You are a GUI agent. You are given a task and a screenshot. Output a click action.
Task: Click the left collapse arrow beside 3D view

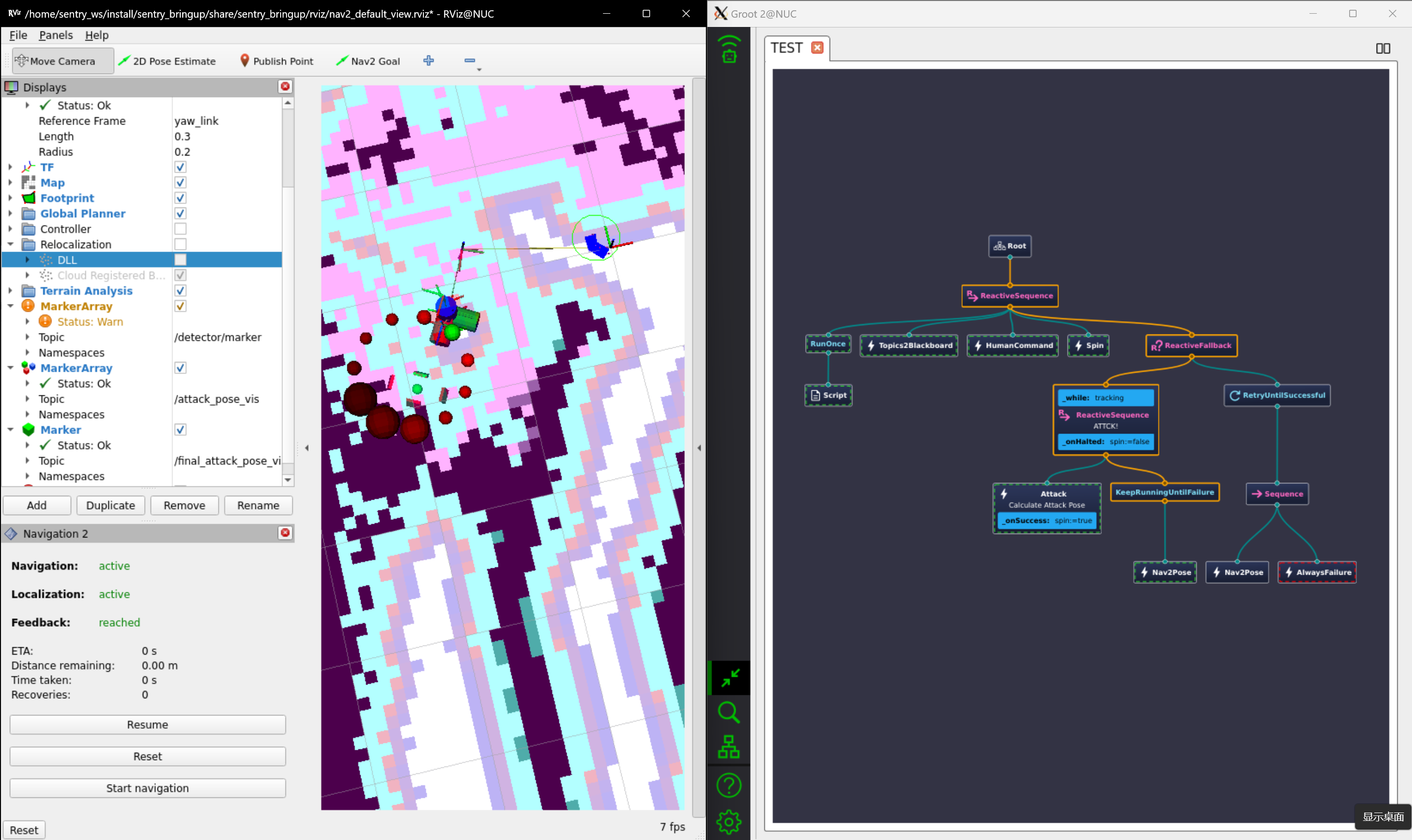[307, 448]
